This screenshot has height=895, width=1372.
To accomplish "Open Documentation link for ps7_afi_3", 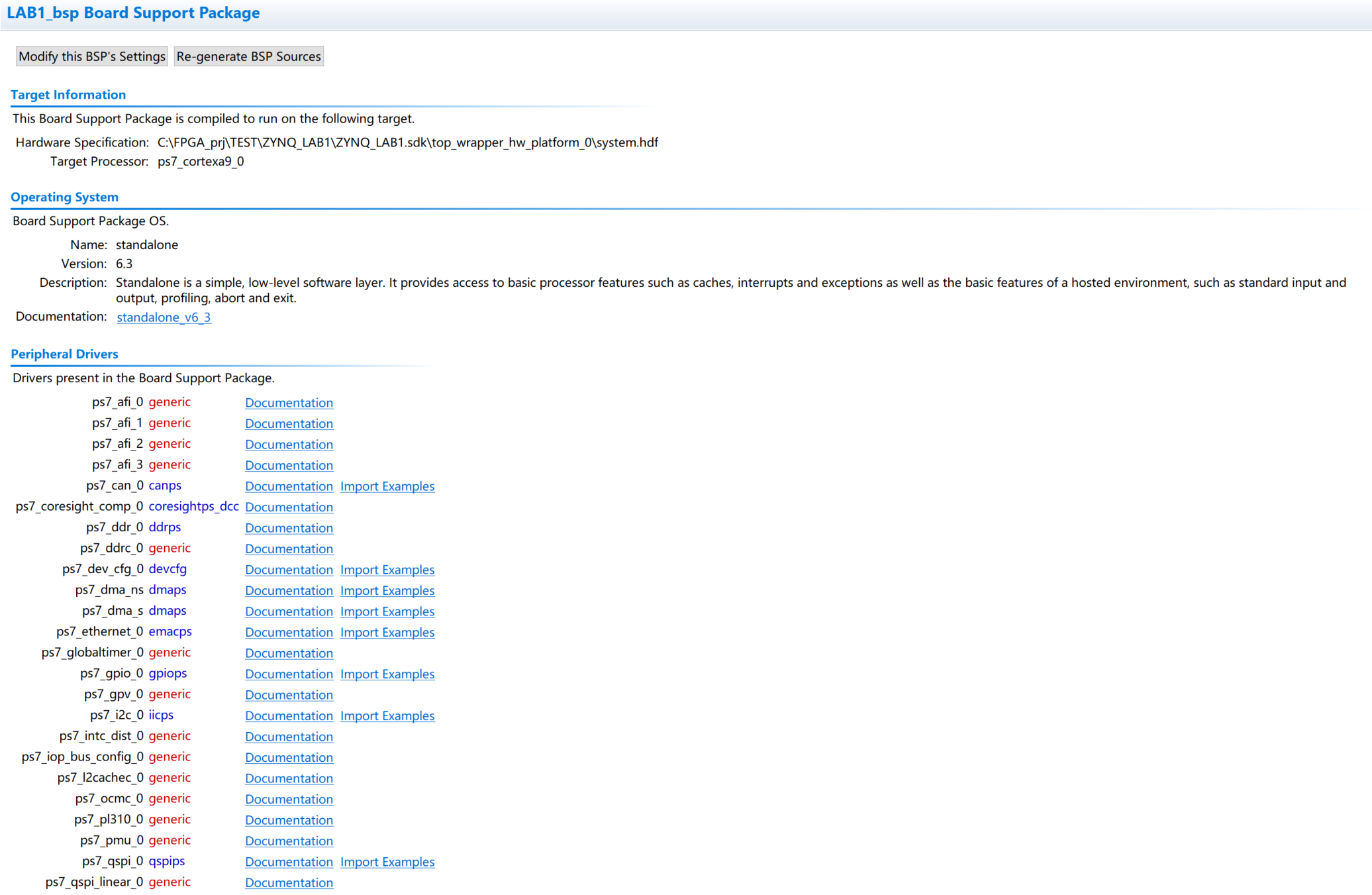I will tap(289, 465).
